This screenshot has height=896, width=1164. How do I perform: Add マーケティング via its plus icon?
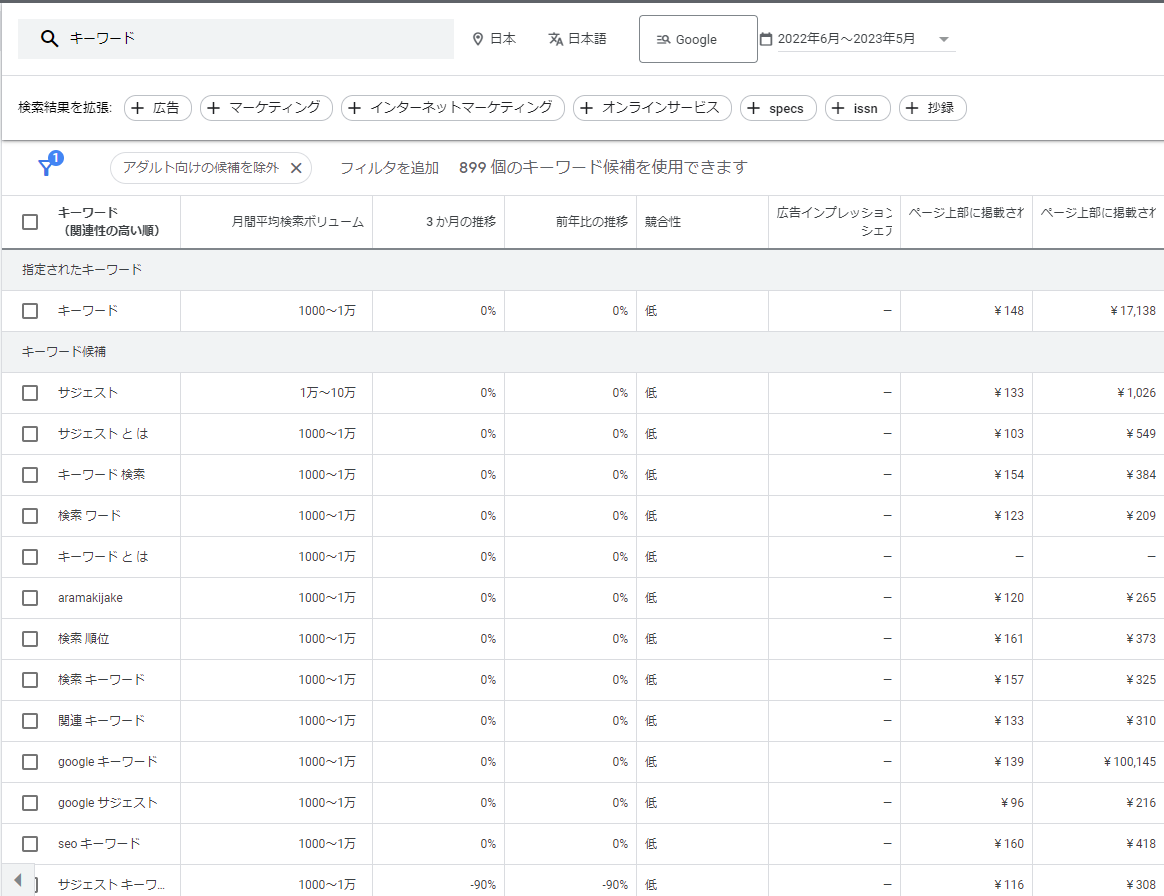(x=210, y=107)
